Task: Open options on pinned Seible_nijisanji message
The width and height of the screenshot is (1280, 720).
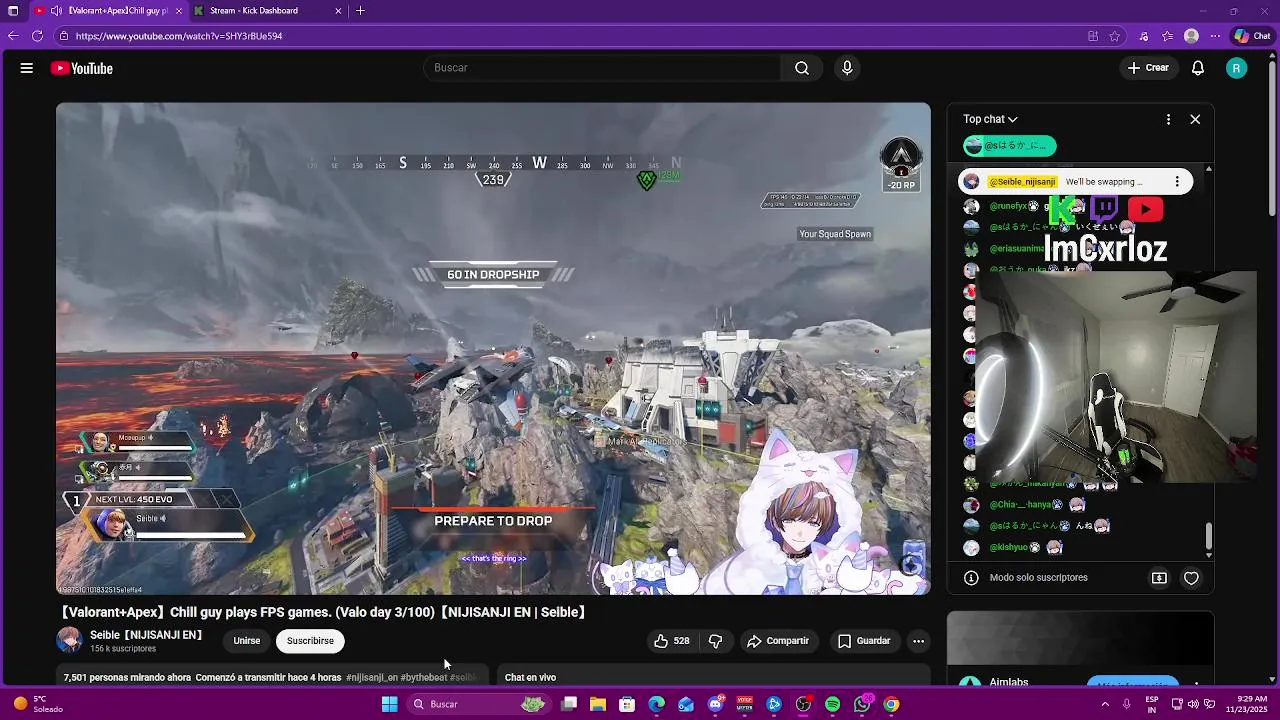Action: click(1177, 182)
